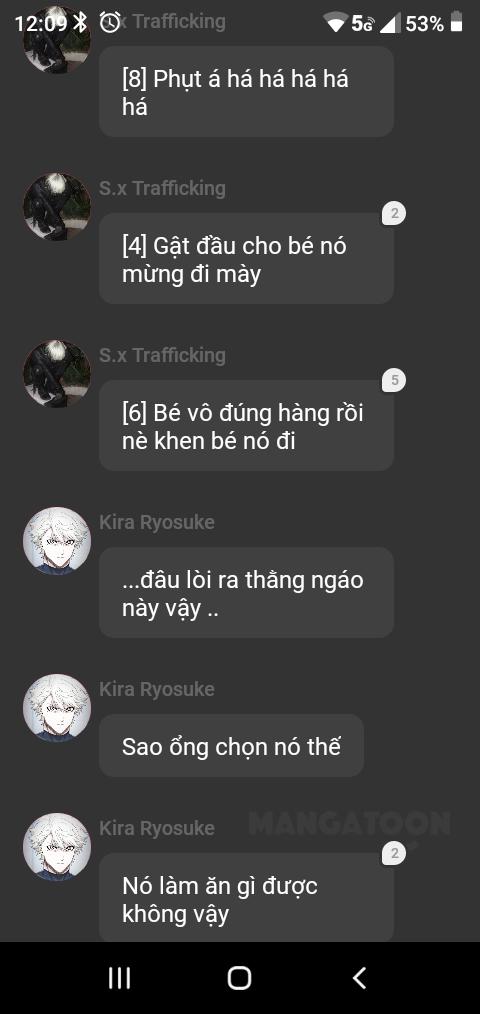Viewport: 480px width, 1014px height.
Task: Tap the Android back arrow
Action: tap(360, 978)
